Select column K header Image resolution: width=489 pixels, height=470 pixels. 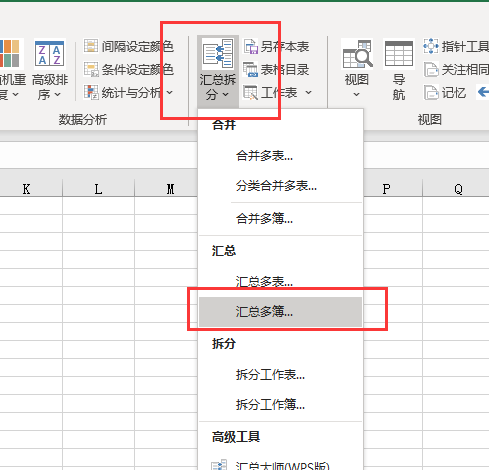pyautogui.click(x=26, y=189)
